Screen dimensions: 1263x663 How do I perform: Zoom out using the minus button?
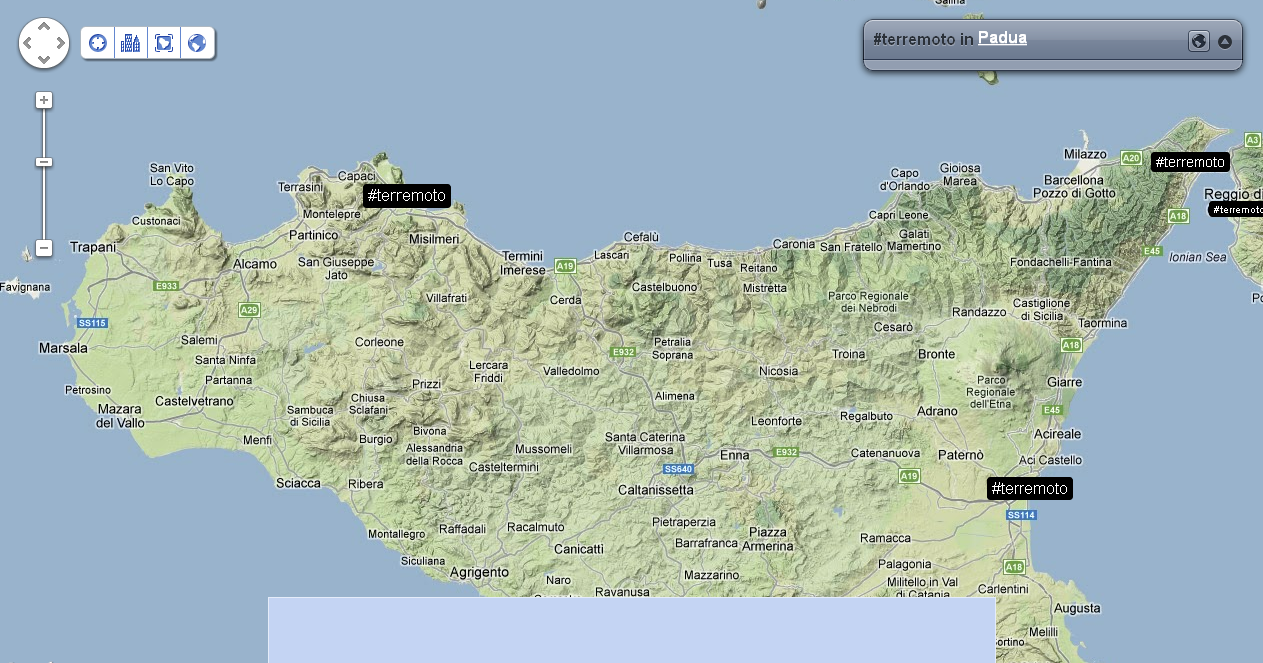(44, 248)
